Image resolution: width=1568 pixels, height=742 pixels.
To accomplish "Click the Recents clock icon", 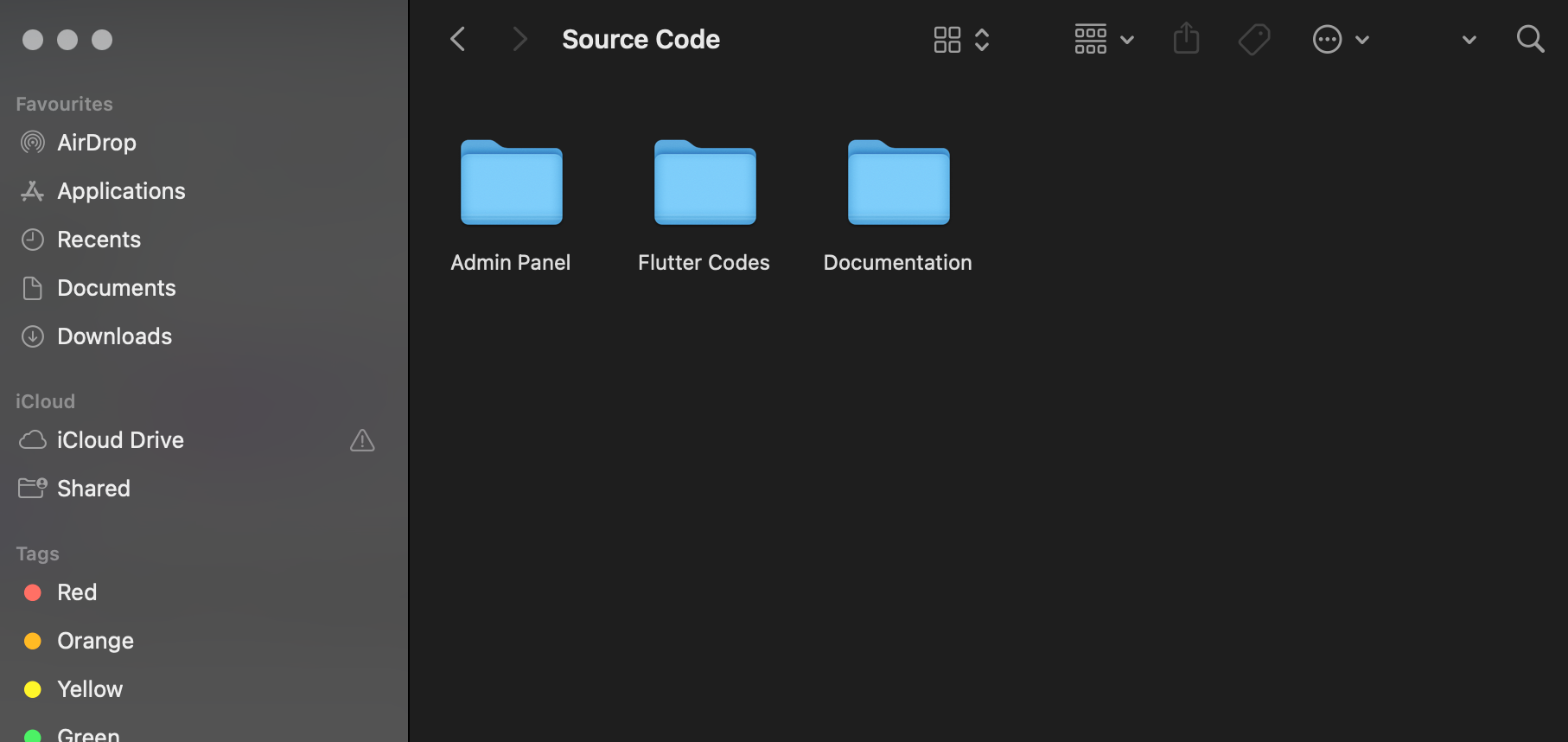I will pos(33,240).
